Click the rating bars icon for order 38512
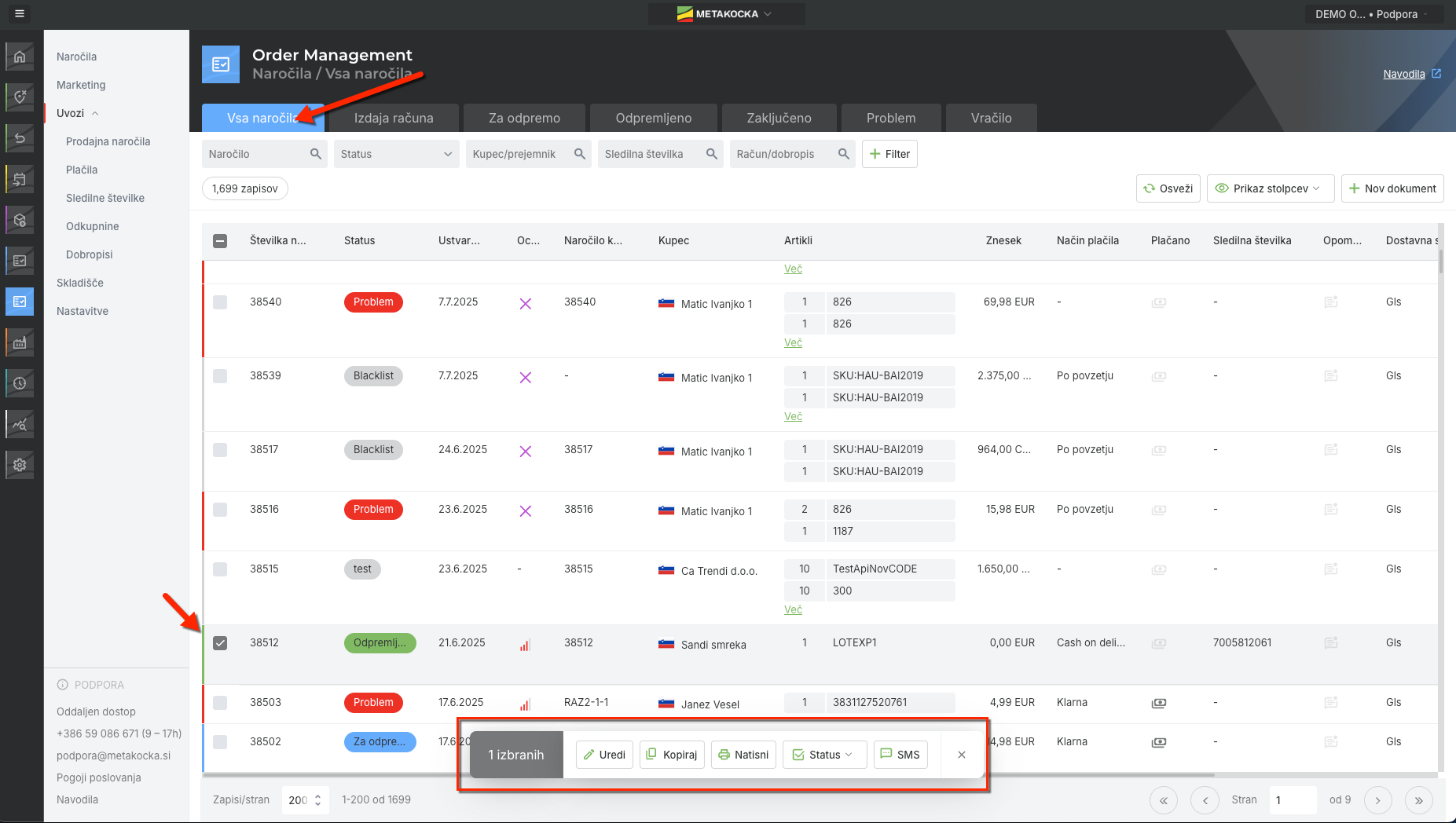1456x823 pixels. click(x=525, y=645)
